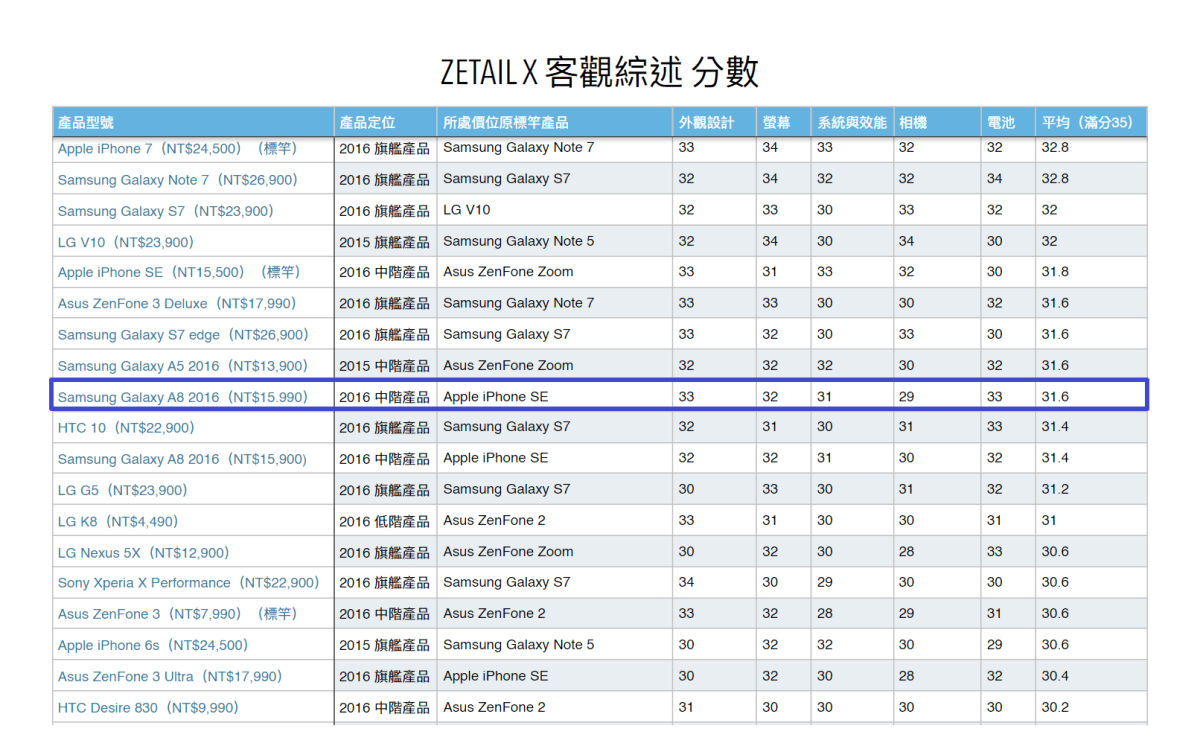The image size is (1200, 752).
Task: Click the 30.2 average in HTC Desire 830 row
Action: [x=1055, y=707]
